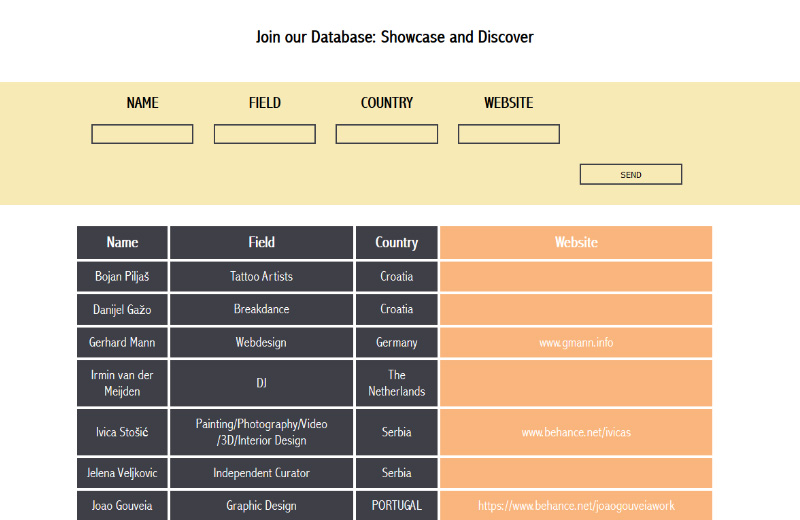Open www.behance.net/ivicas link
The width and height of the screenshot is (800, 520).
coord(576,432)
